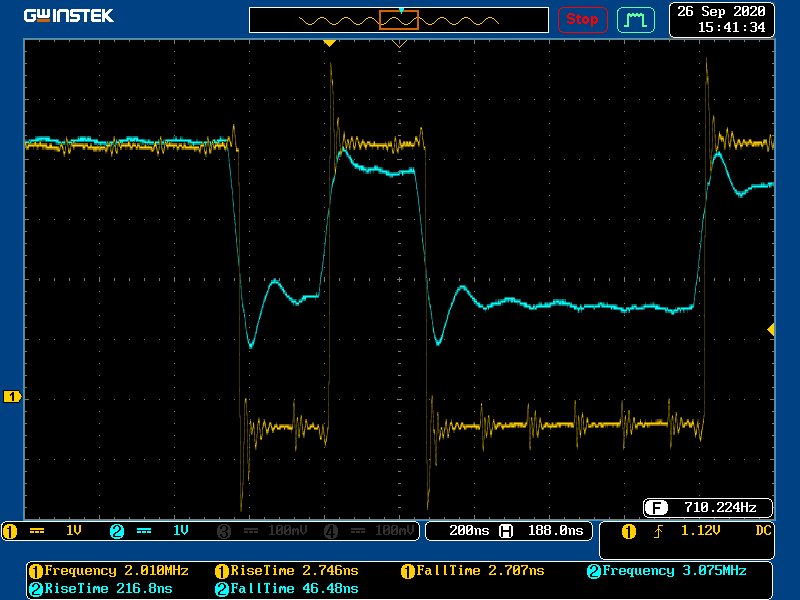Image resolution: width=800 pixels, height=600 pixels.
Task: Click the trigger DC coupling label
Action: 763,531
